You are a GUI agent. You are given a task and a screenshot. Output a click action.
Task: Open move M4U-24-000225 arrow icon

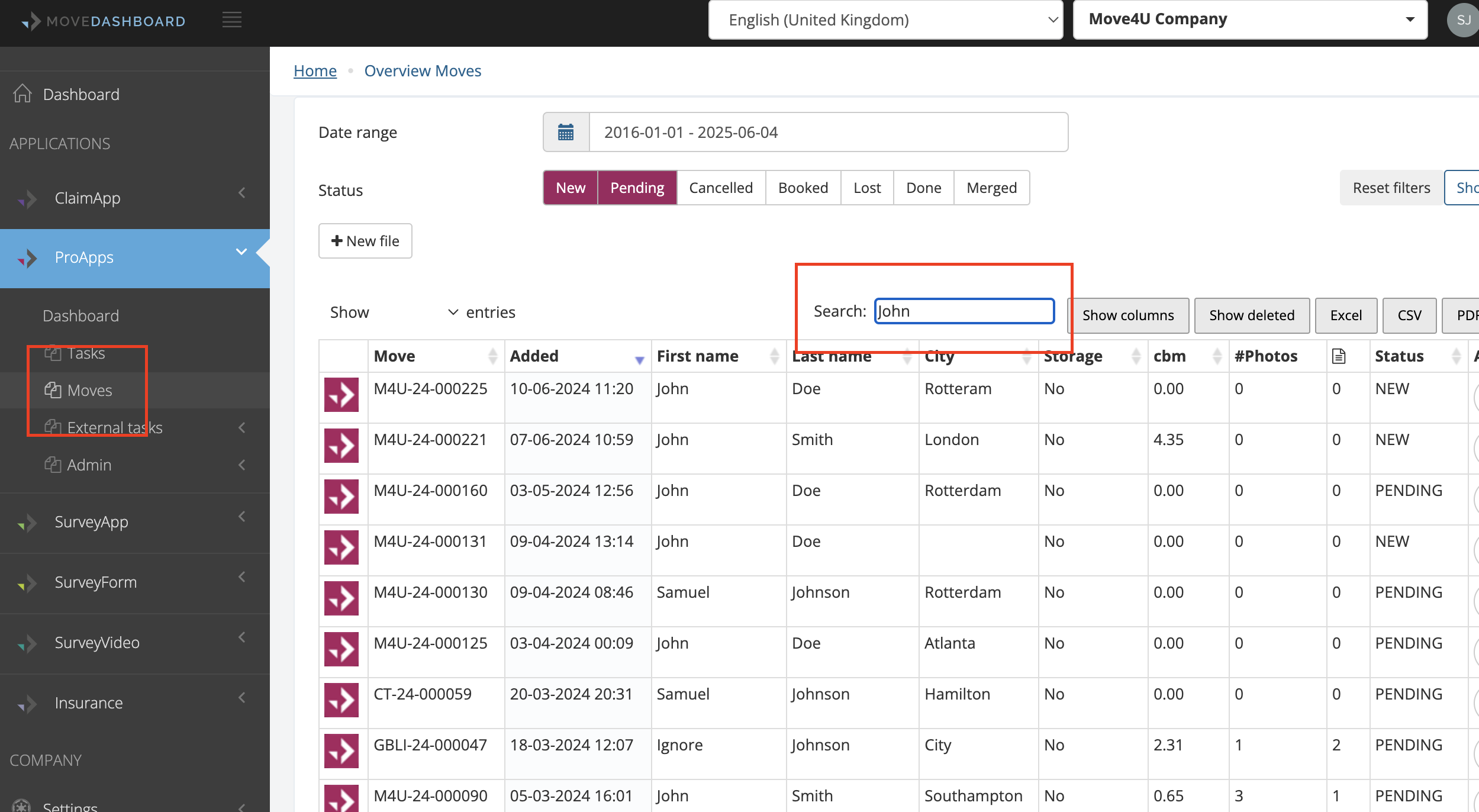coord(341,395)
